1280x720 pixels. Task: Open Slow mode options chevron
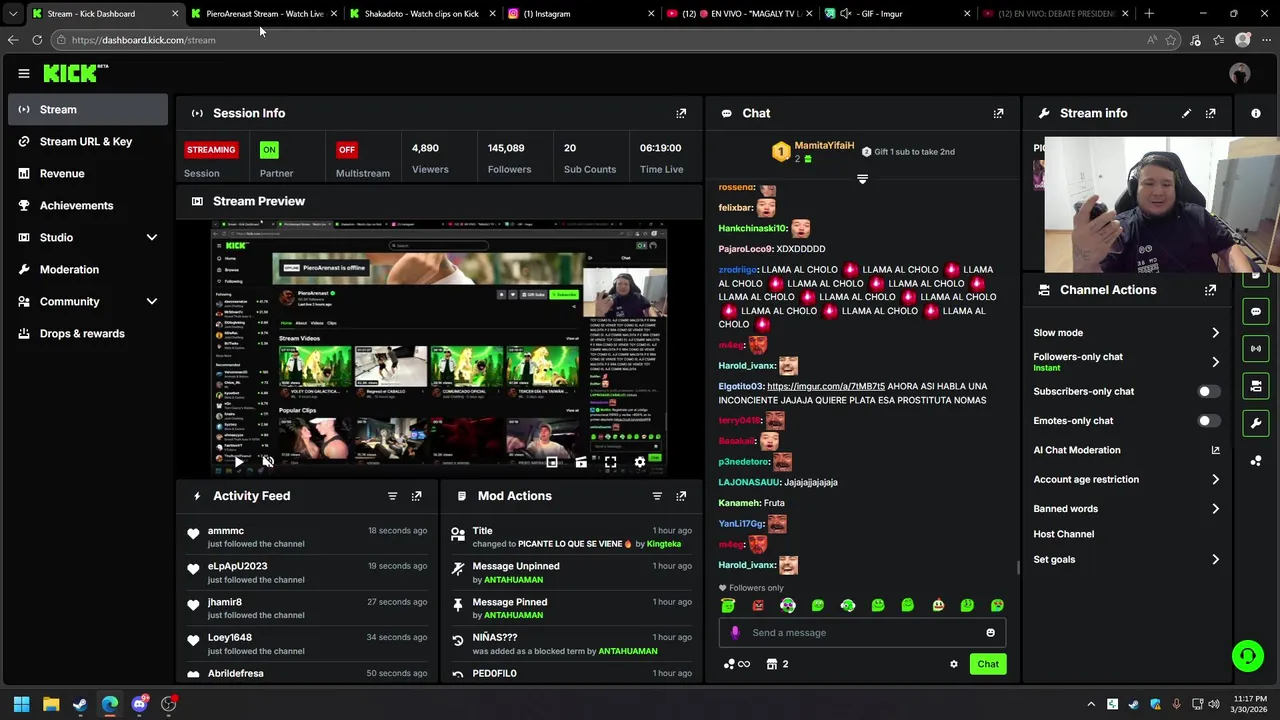click(1215, 333)
